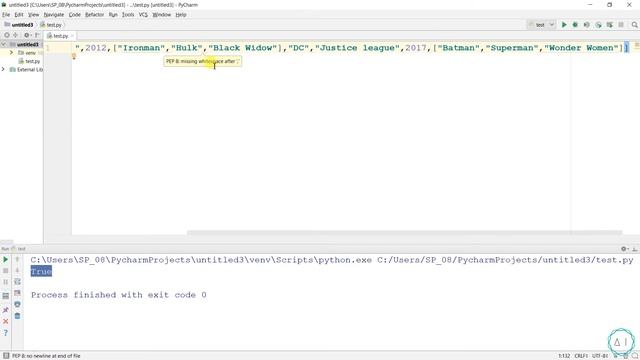This screenshot has height=360, width=640.
Task: Click untitled3 in navigation breadcrumb
Action: coord(19,25)
